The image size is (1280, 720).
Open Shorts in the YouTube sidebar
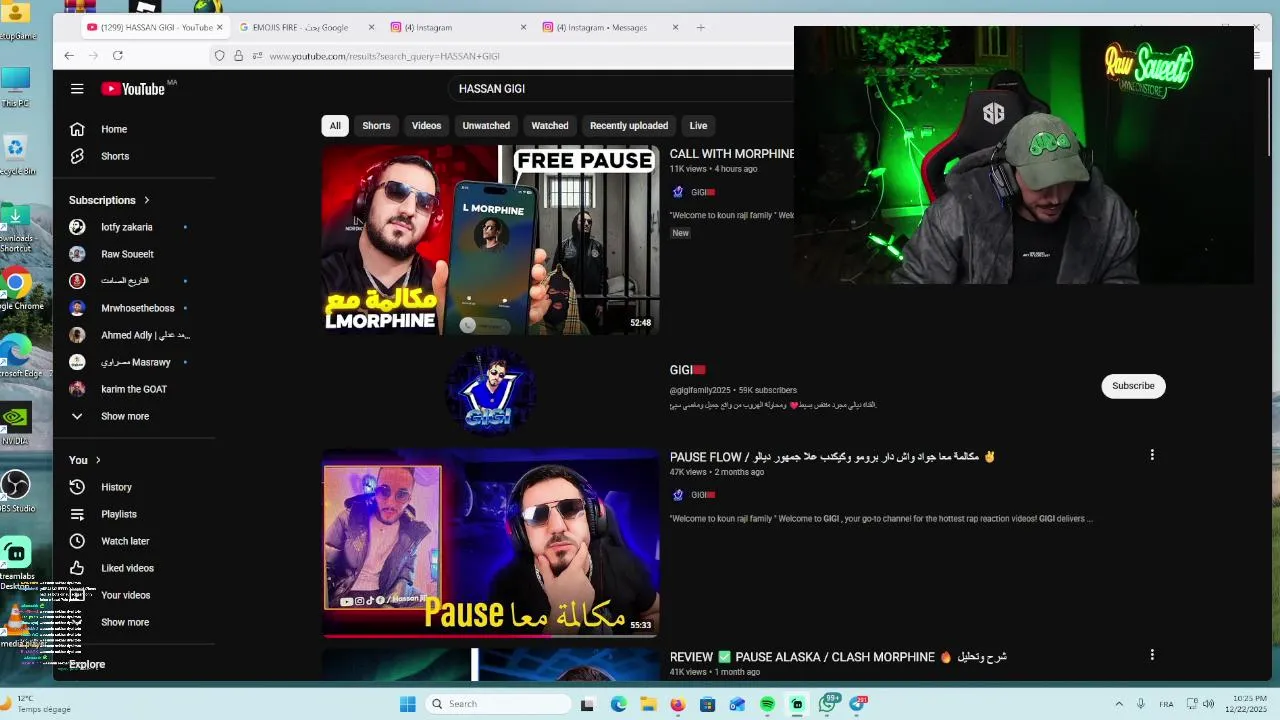[x=115, y=156]
